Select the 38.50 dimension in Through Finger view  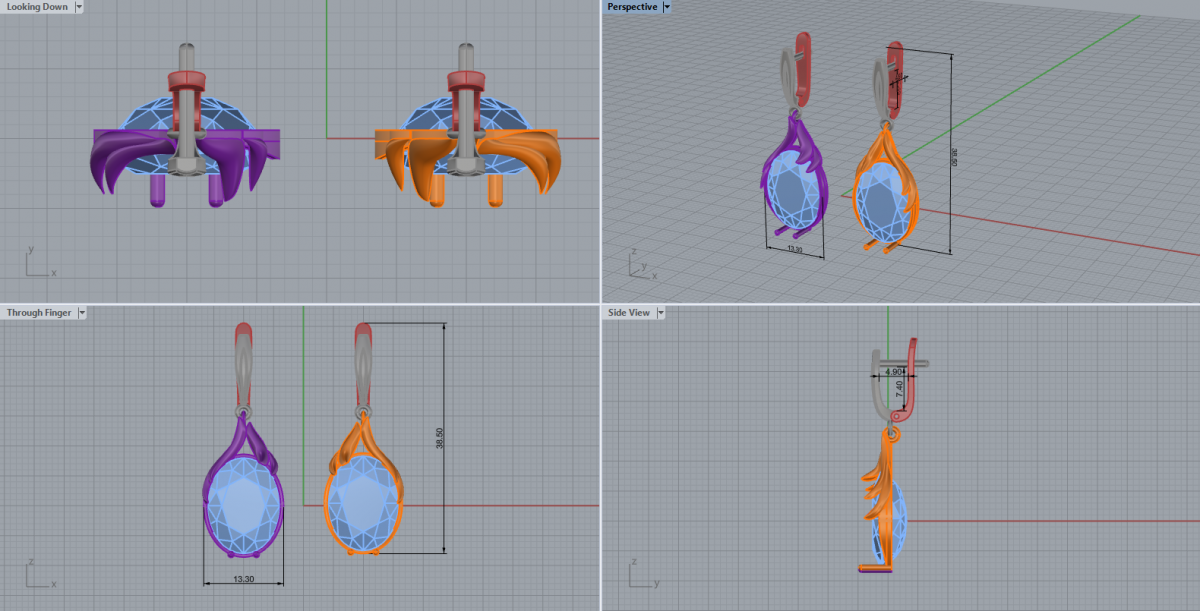point(439,439)
